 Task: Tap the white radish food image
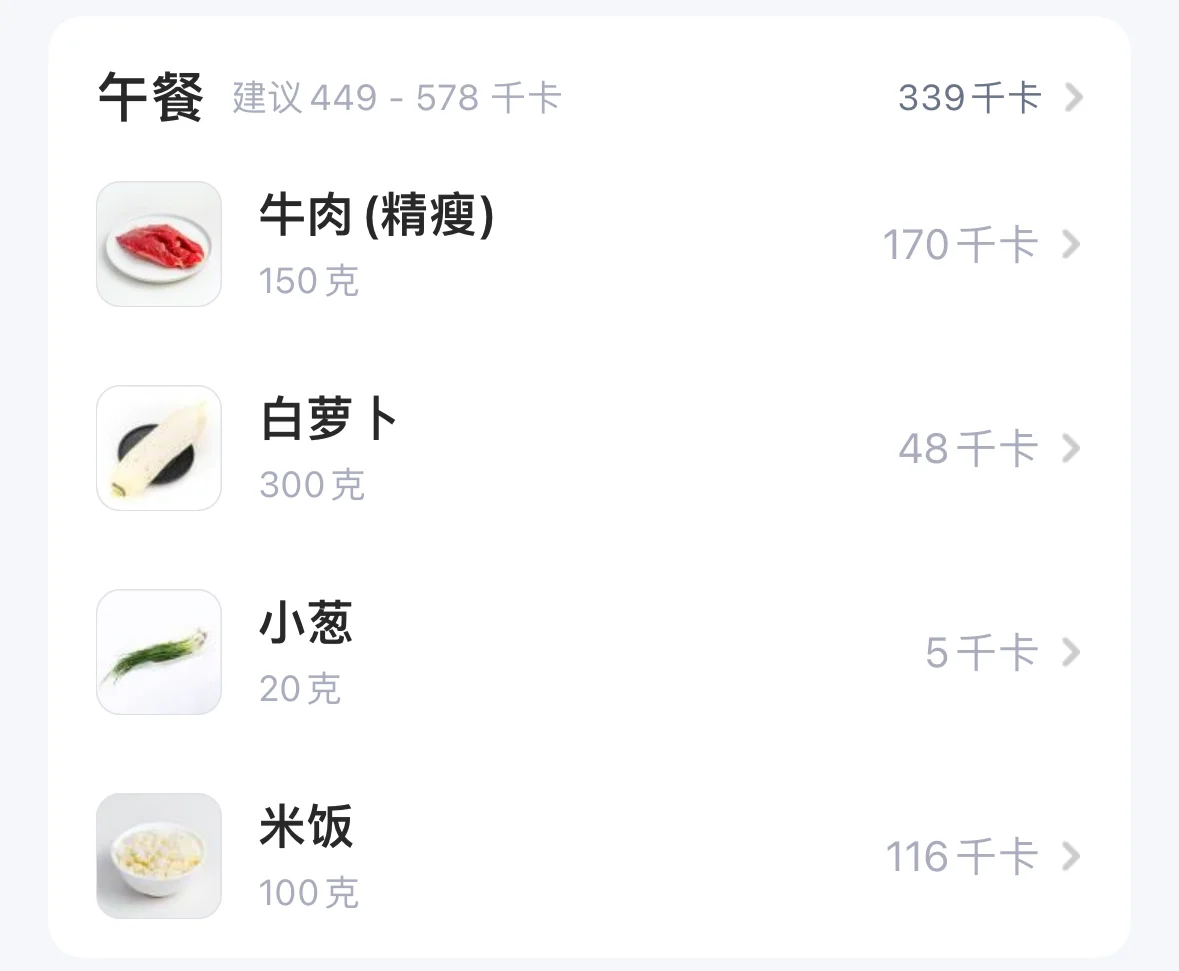tap(159, 448)
